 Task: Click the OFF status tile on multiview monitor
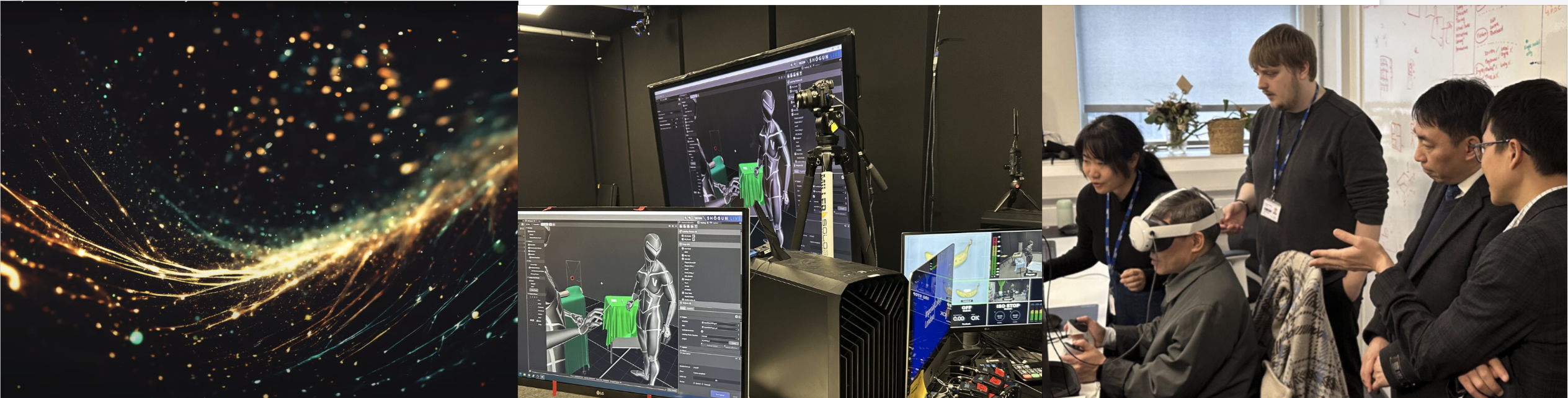click(x=966, y=307)
